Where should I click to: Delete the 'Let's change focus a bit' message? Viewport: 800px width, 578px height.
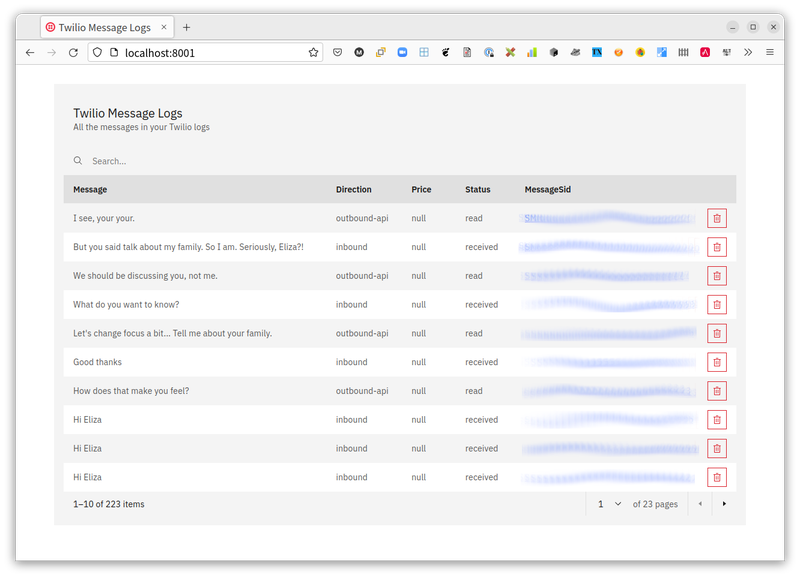717,334
